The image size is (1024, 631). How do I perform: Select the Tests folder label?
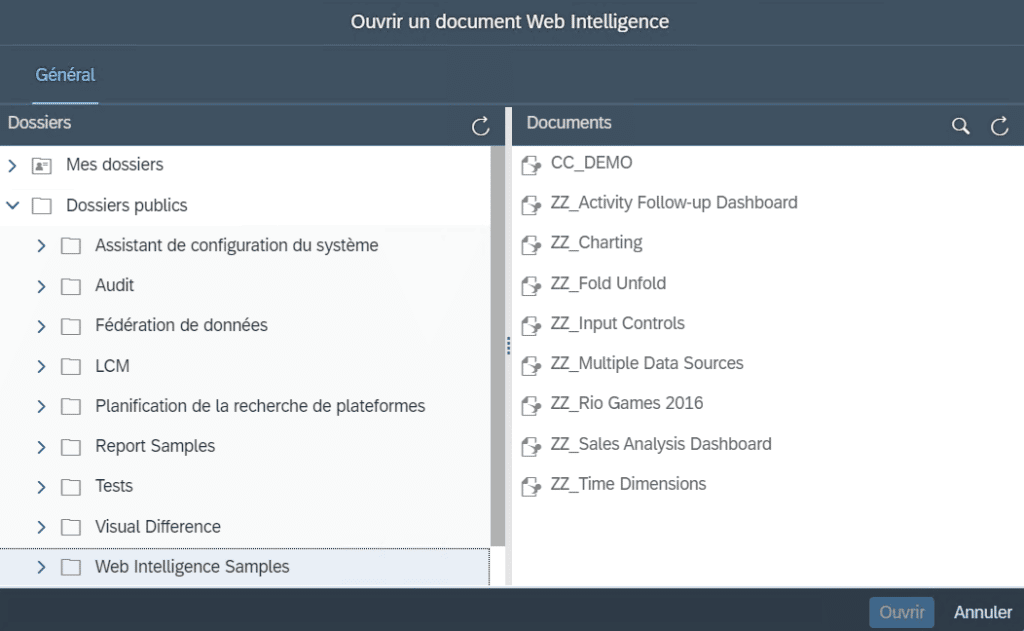[x=114, y=486]
